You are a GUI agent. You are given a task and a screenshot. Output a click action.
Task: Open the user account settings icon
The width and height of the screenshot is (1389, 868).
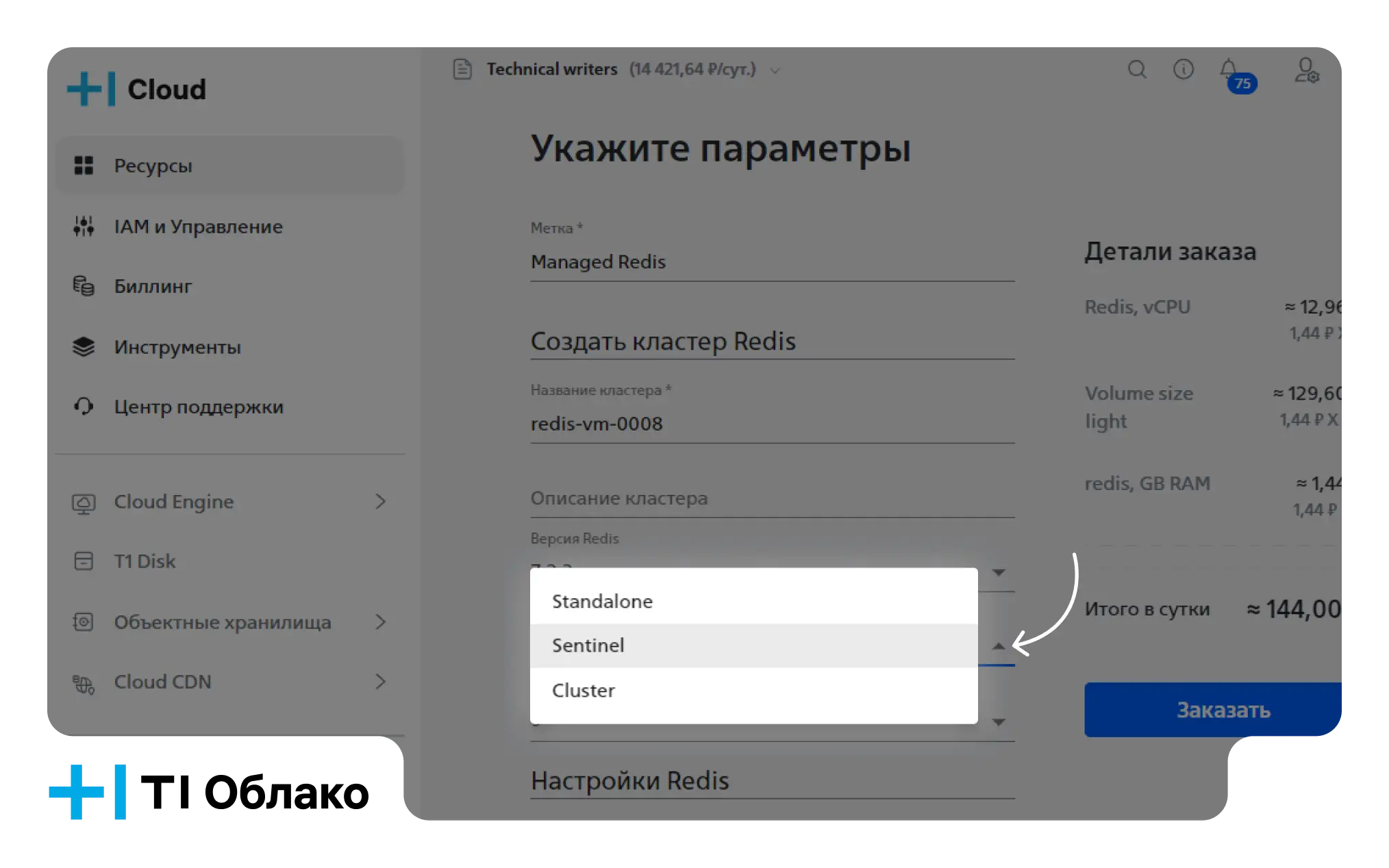click(x=1307, y=71)
